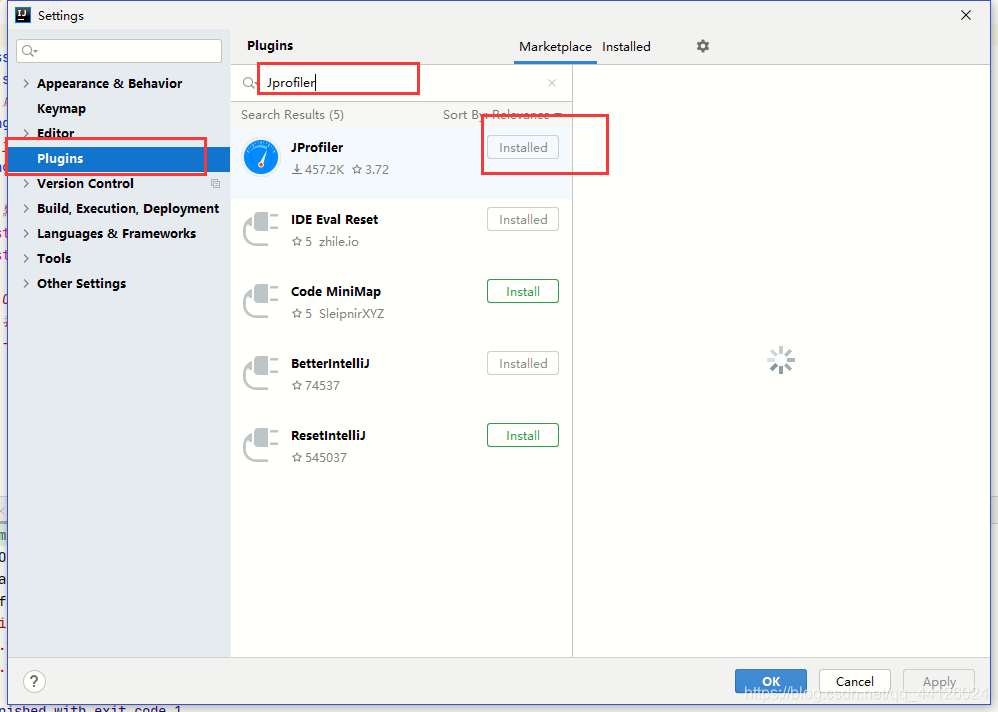Expand Build, Execution, Deployment section
The height and width of the screenshot is (712, 998).
click(x=26, y=208)
